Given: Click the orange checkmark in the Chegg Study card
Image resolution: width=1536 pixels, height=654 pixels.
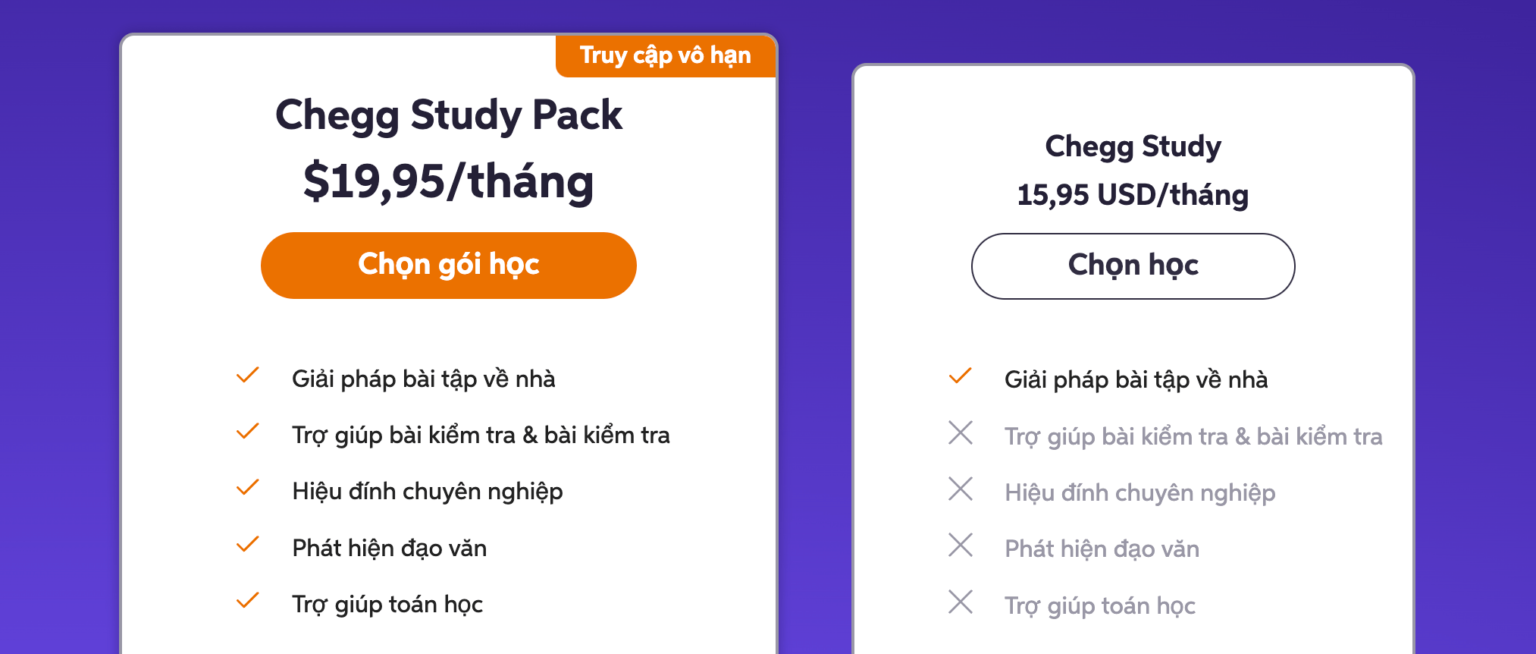Looking at the screenshot, I should point(959,376).
